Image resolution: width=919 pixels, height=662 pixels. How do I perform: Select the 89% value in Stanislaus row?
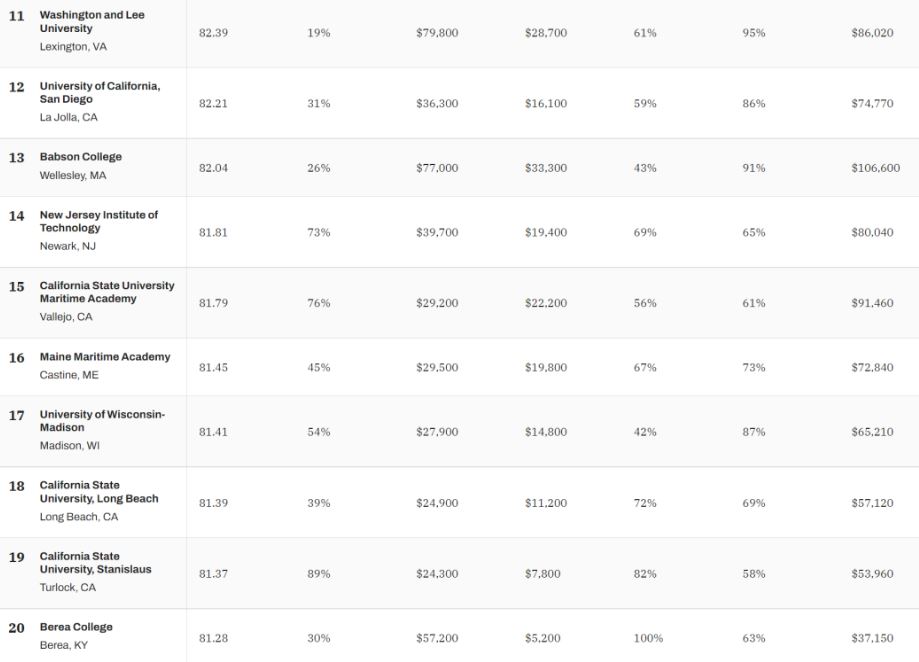click(x=319, y=574)
